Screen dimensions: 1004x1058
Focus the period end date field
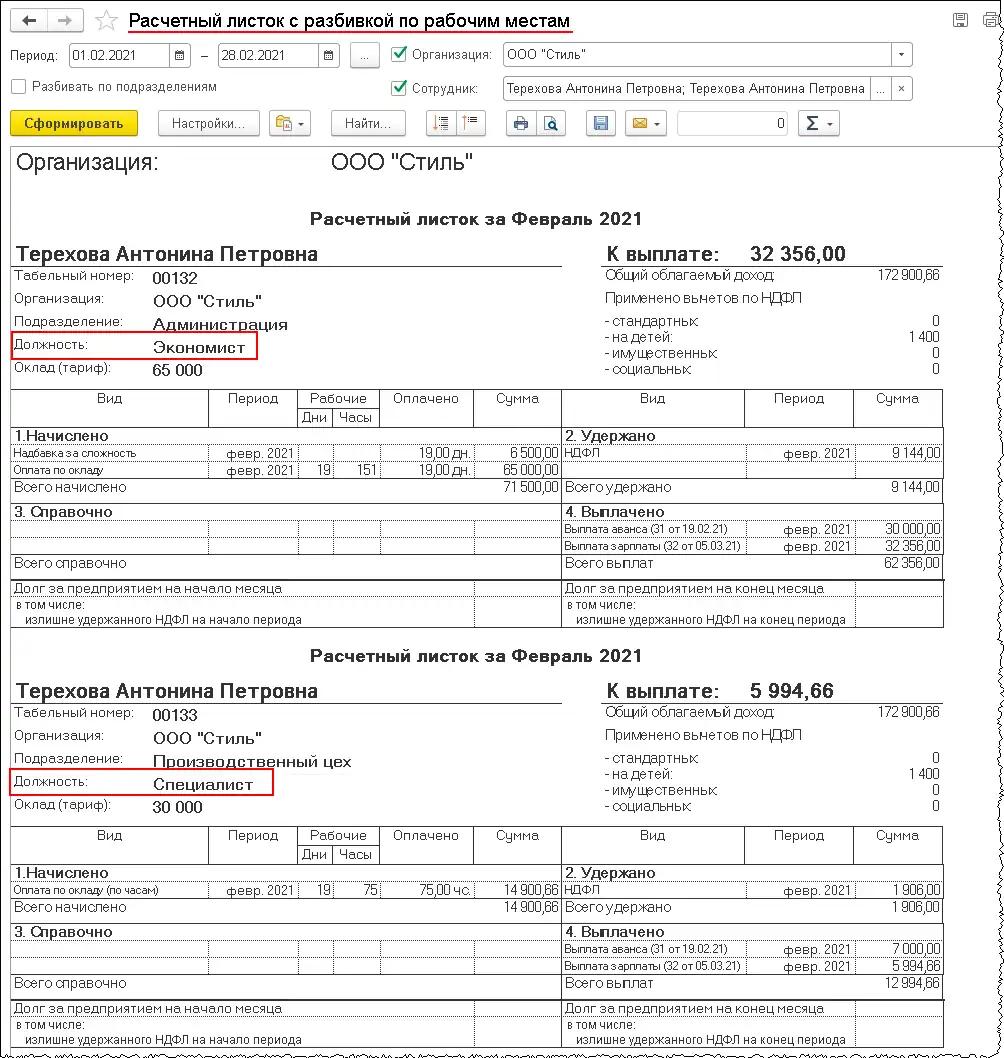pos(269,55)
